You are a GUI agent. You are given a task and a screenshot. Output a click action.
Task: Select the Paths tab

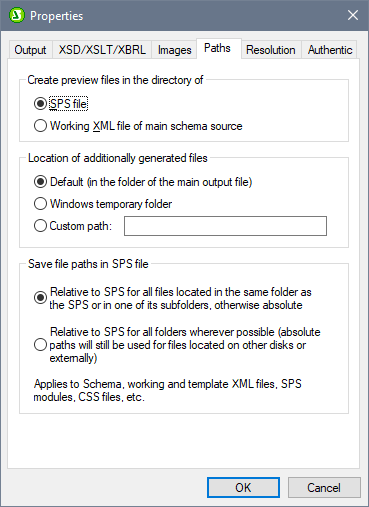[217, 48]
